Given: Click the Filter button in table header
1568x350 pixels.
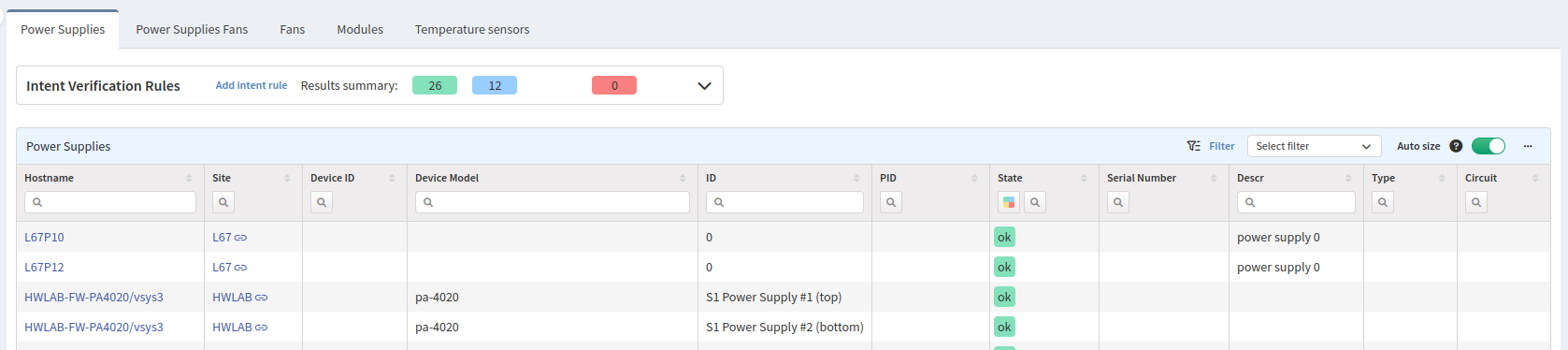Looking at the screenshot, I should [x=1211, y=146].
